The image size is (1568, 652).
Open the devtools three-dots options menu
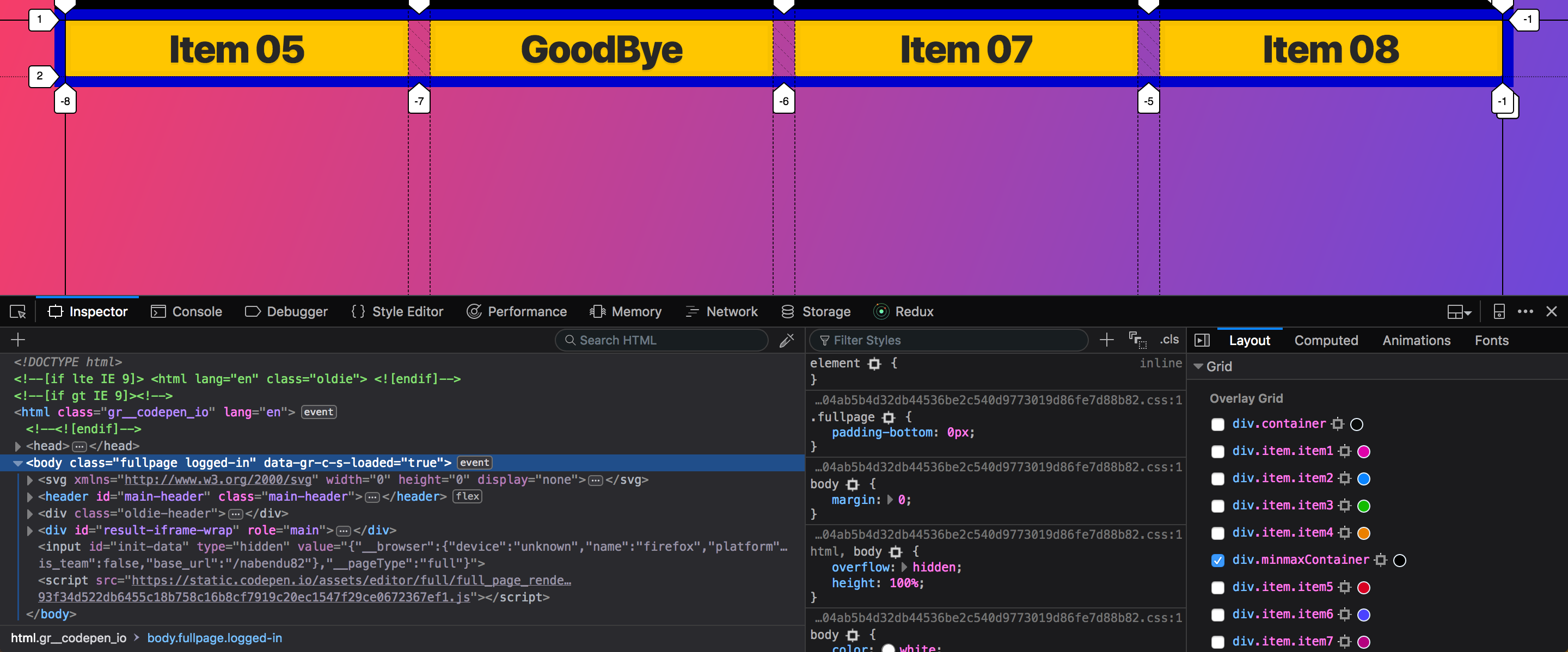click(x=1525, y=311)
